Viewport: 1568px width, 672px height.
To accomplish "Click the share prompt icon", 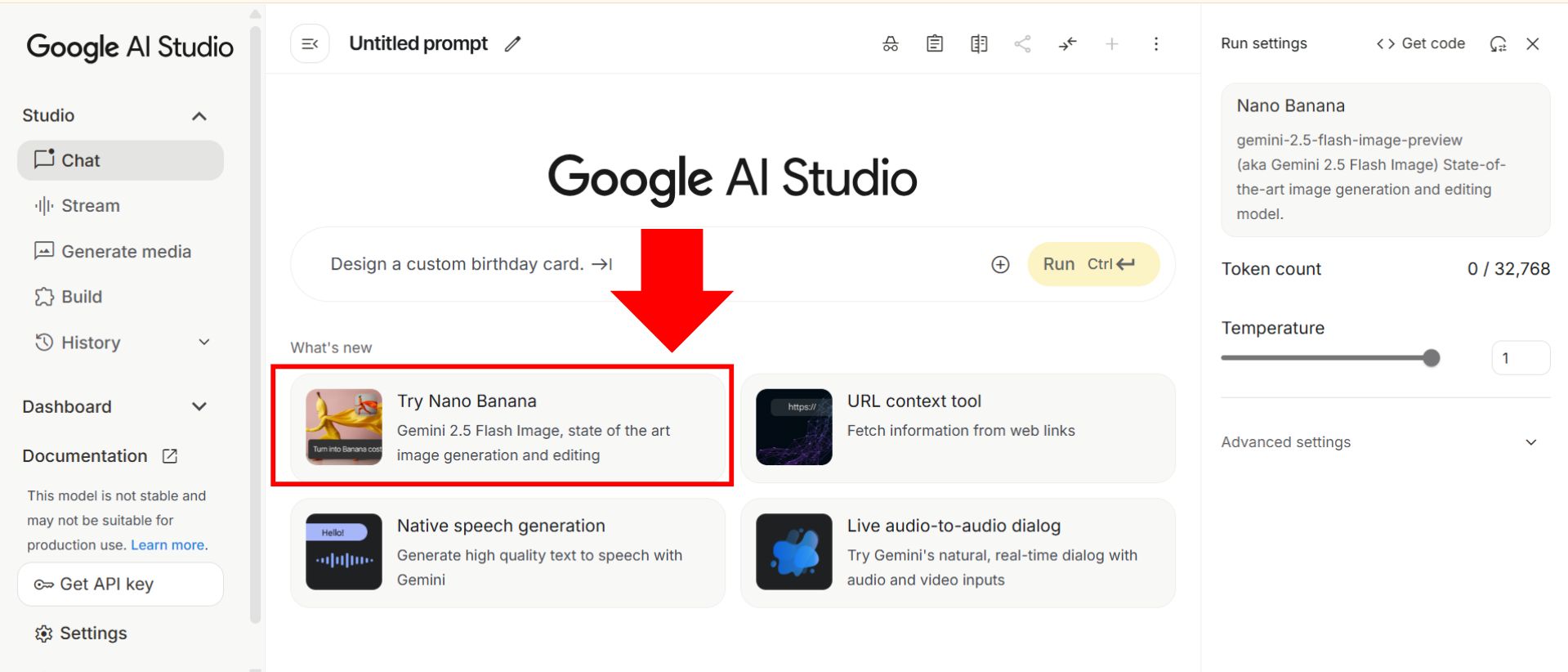I will [x=1022, y=44].
